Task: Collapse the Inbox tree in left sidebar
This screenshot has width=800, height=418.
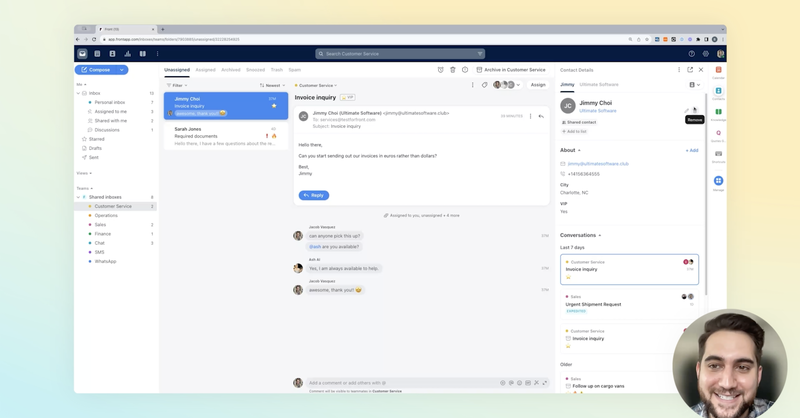Action: pyautogui.click(x=79, y=93)
